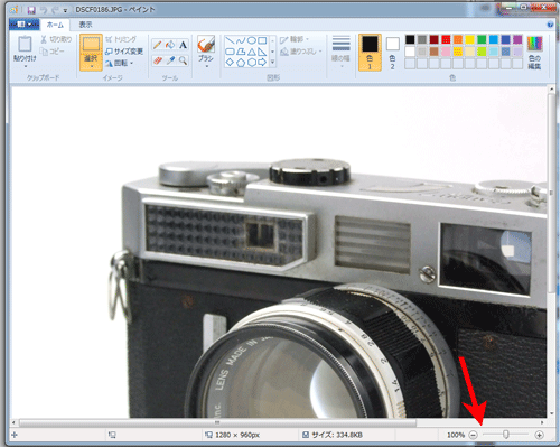The image size is (560, 447).
Task: Toggle Color 1 as active color
Action: click(370, 52)
